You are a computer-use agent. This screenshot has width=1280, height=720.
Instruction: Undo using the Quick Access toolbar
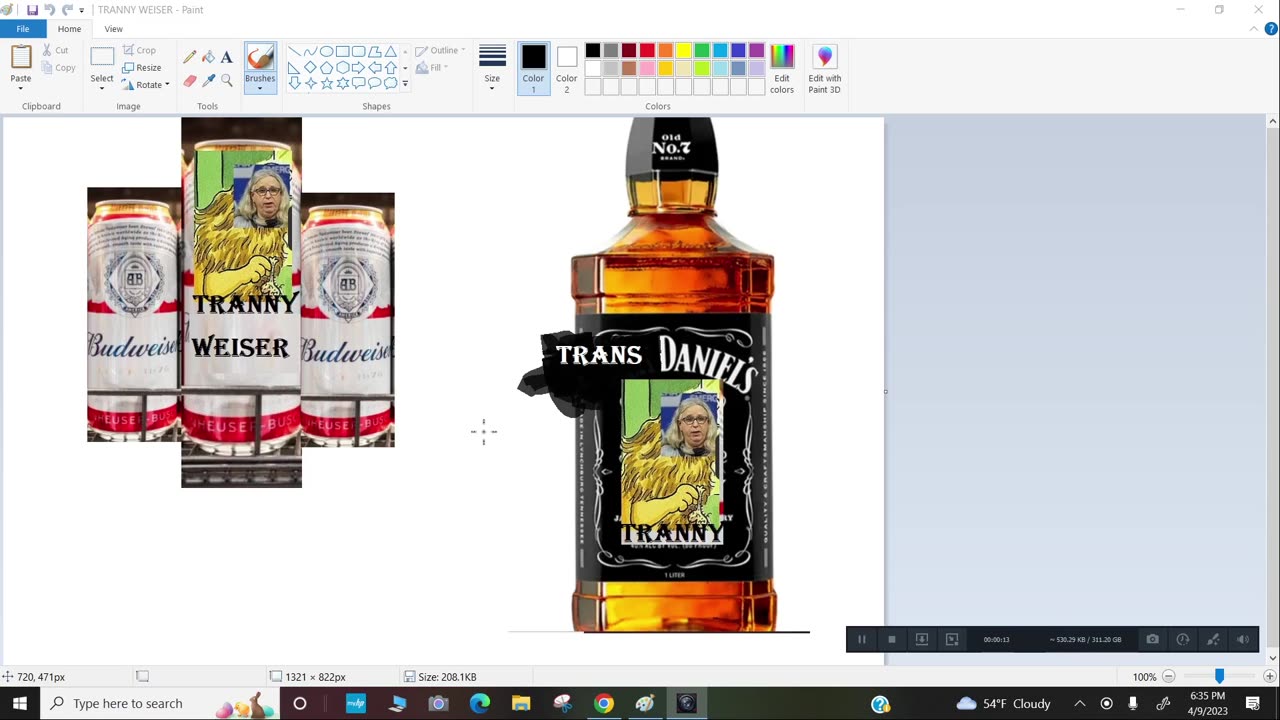click(x=49, y=10)
